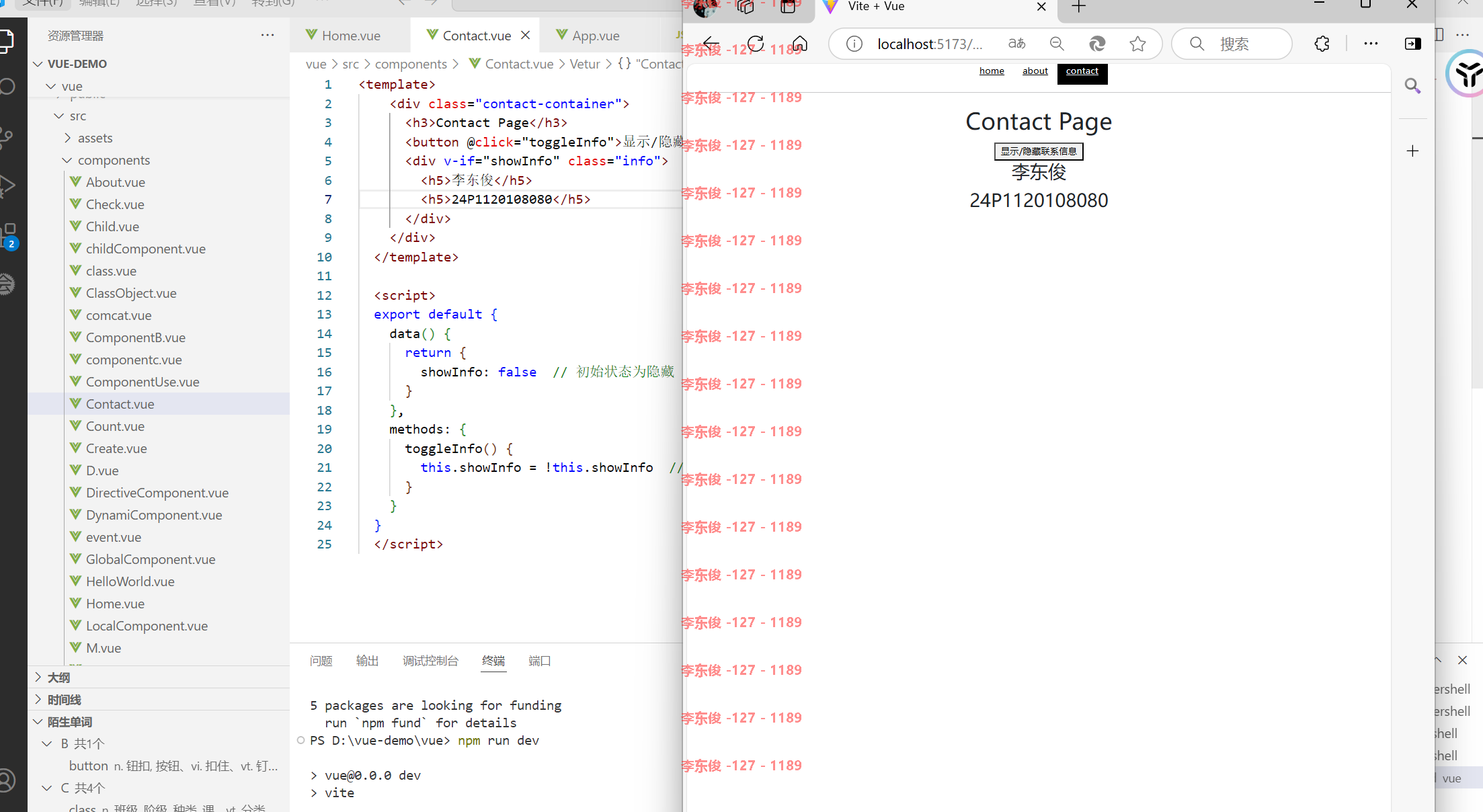Click the translate icon in address bar
The height and width of the screenshot is (812, 1483).
tap(1016, 44)
